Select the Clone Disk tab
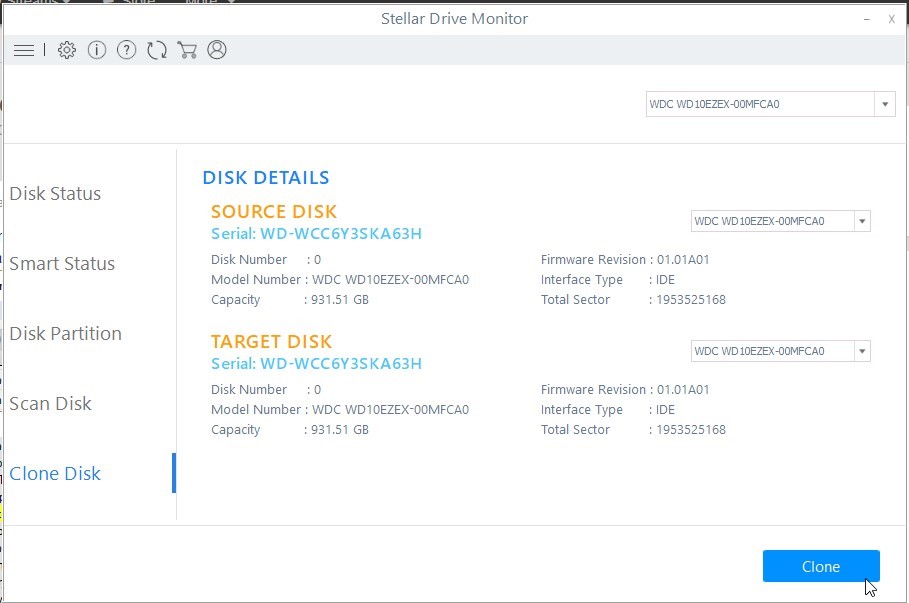The width and height of the screenshot is (909, 603). [55, 474]
